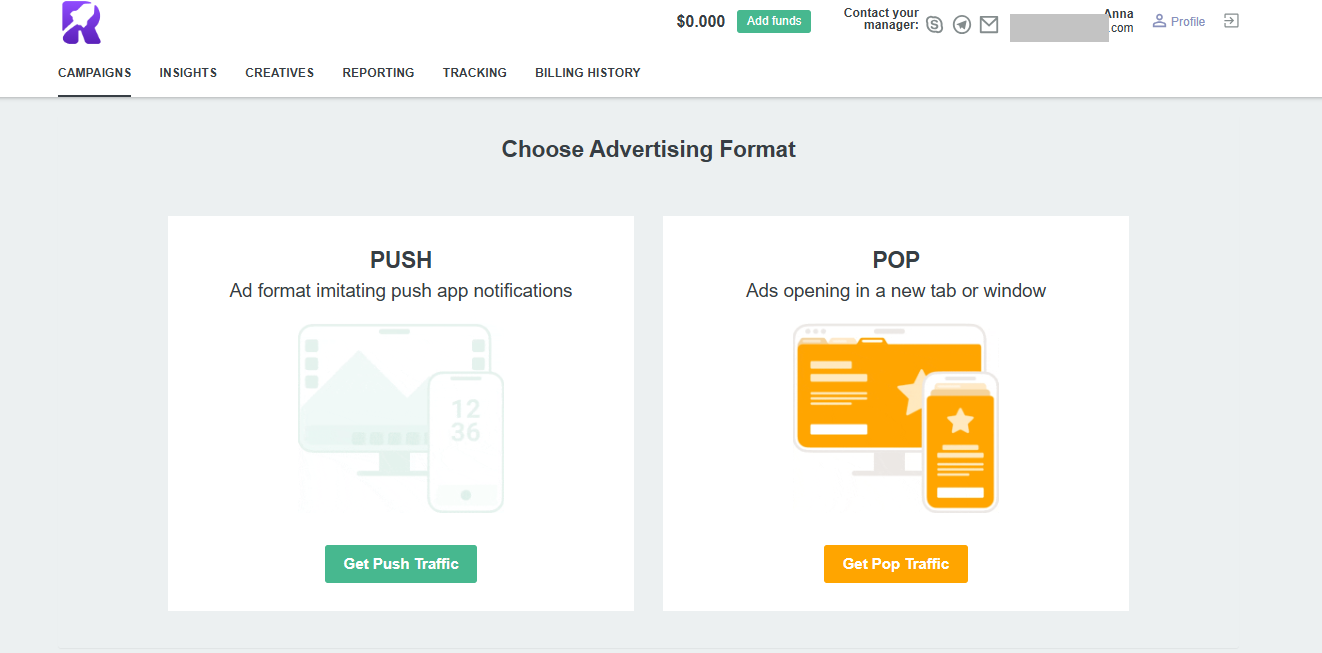
Task: Click the $0.000 account balance
Action: point(700,22)
